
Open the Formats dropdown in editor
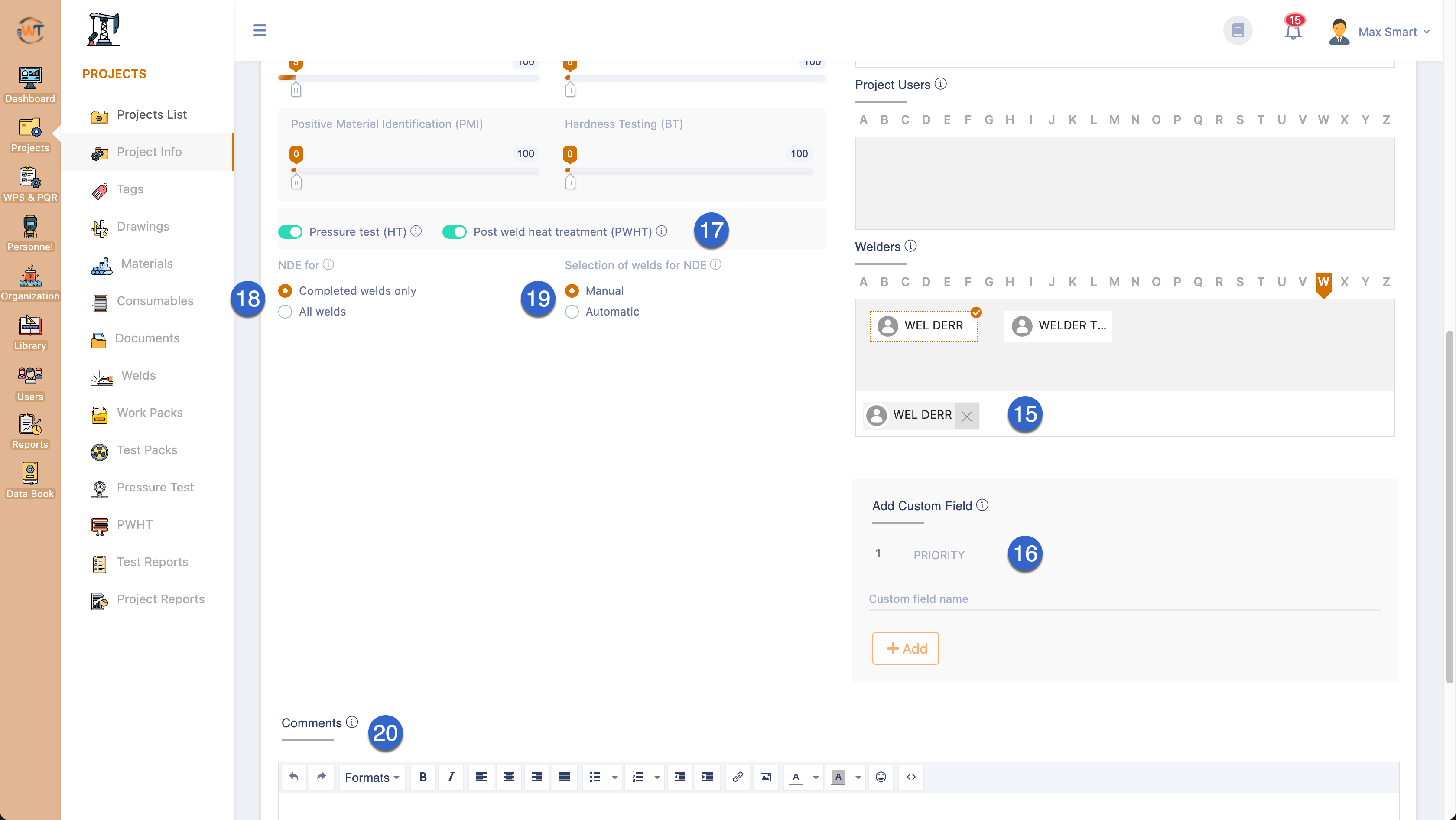(x=372, y=777)
